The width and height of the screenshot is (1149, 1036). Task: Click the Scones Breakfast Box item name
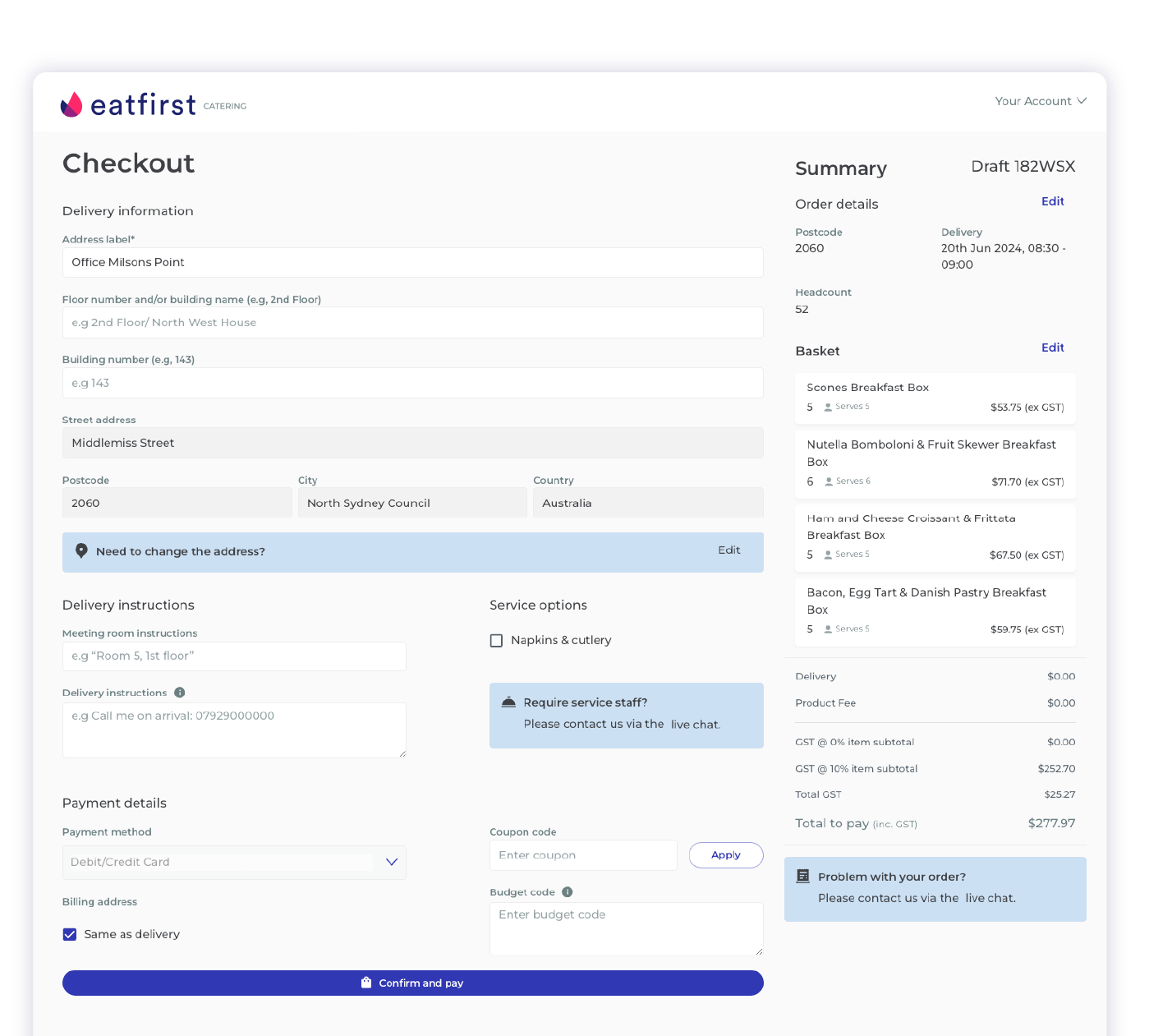tap(868, 388)
